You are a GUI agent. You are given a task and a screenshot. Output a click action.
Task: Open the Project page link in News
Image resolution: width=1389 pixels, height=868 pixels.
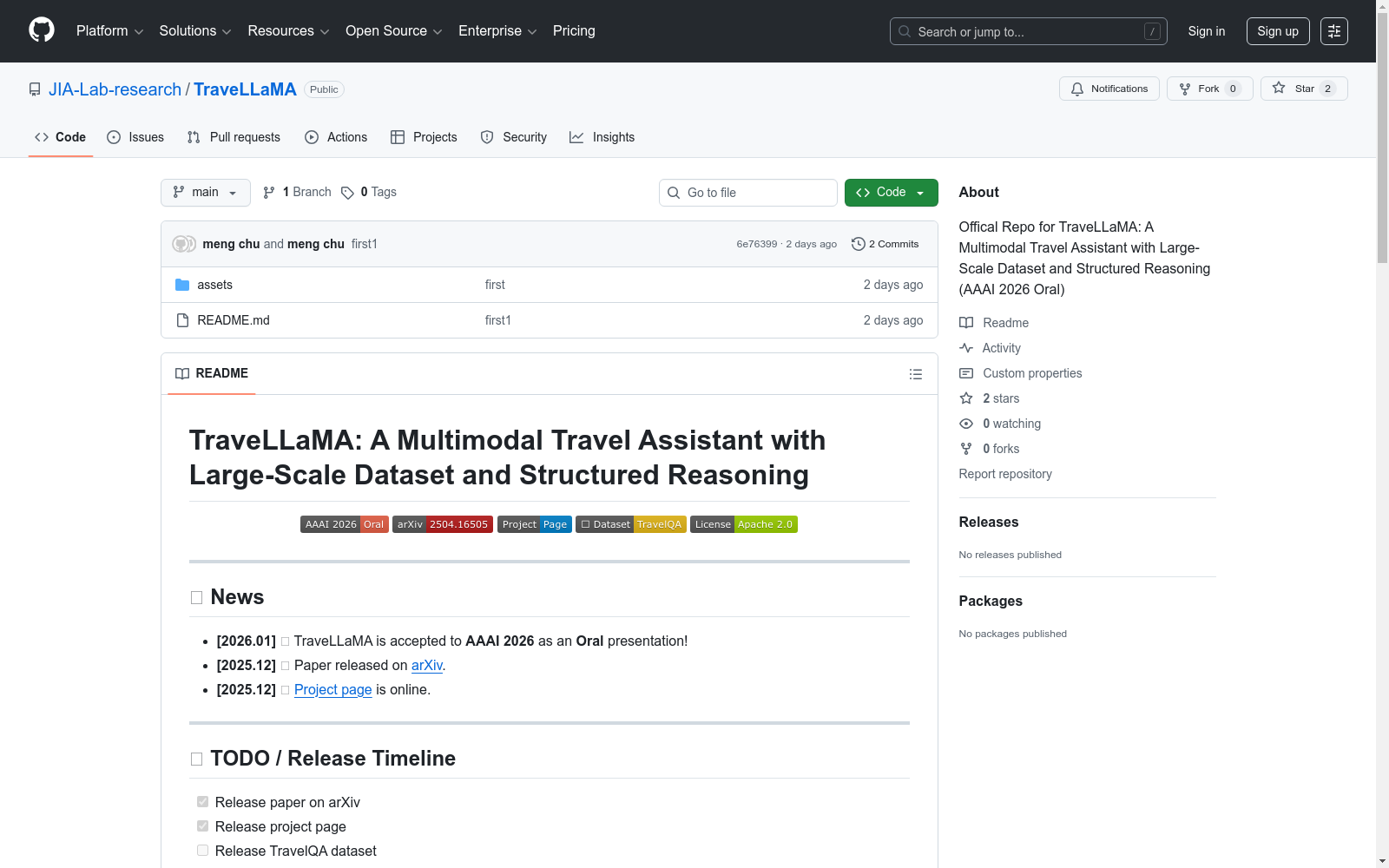333,689
